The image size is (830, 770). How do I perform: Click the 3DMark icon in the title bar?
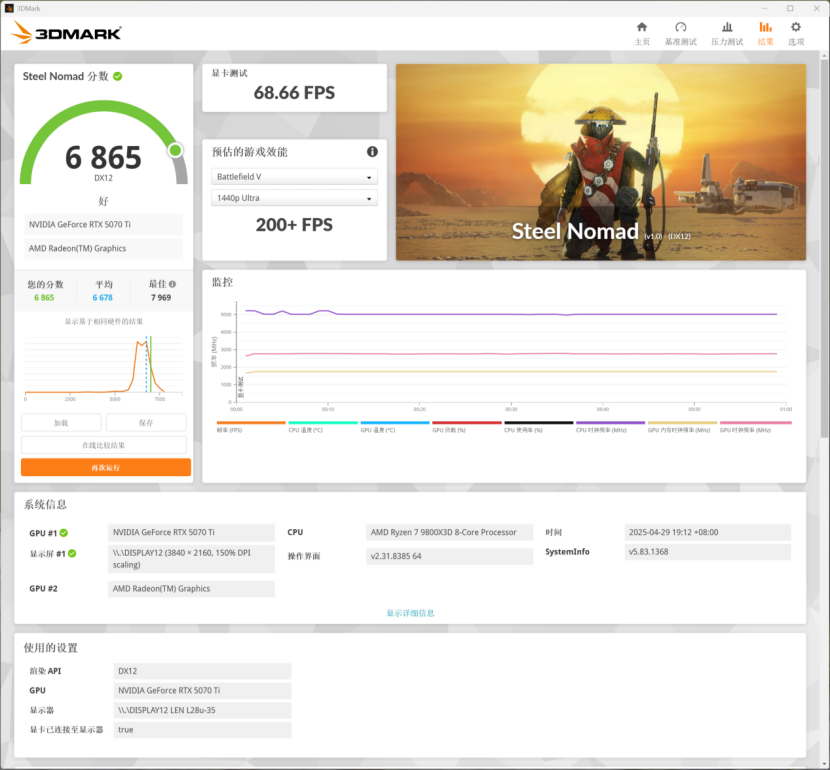click(x=9, y=8)
